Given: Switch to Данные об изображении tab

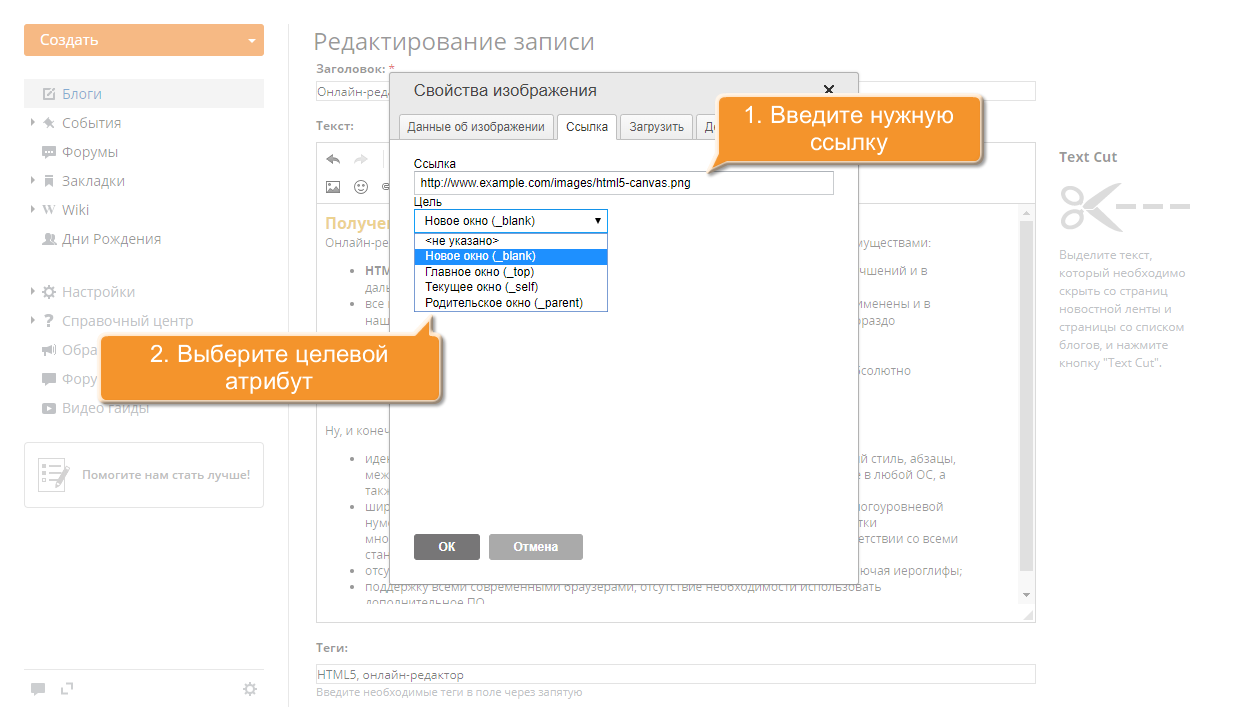Looking at the screenshot, I should tap(476, 126).
